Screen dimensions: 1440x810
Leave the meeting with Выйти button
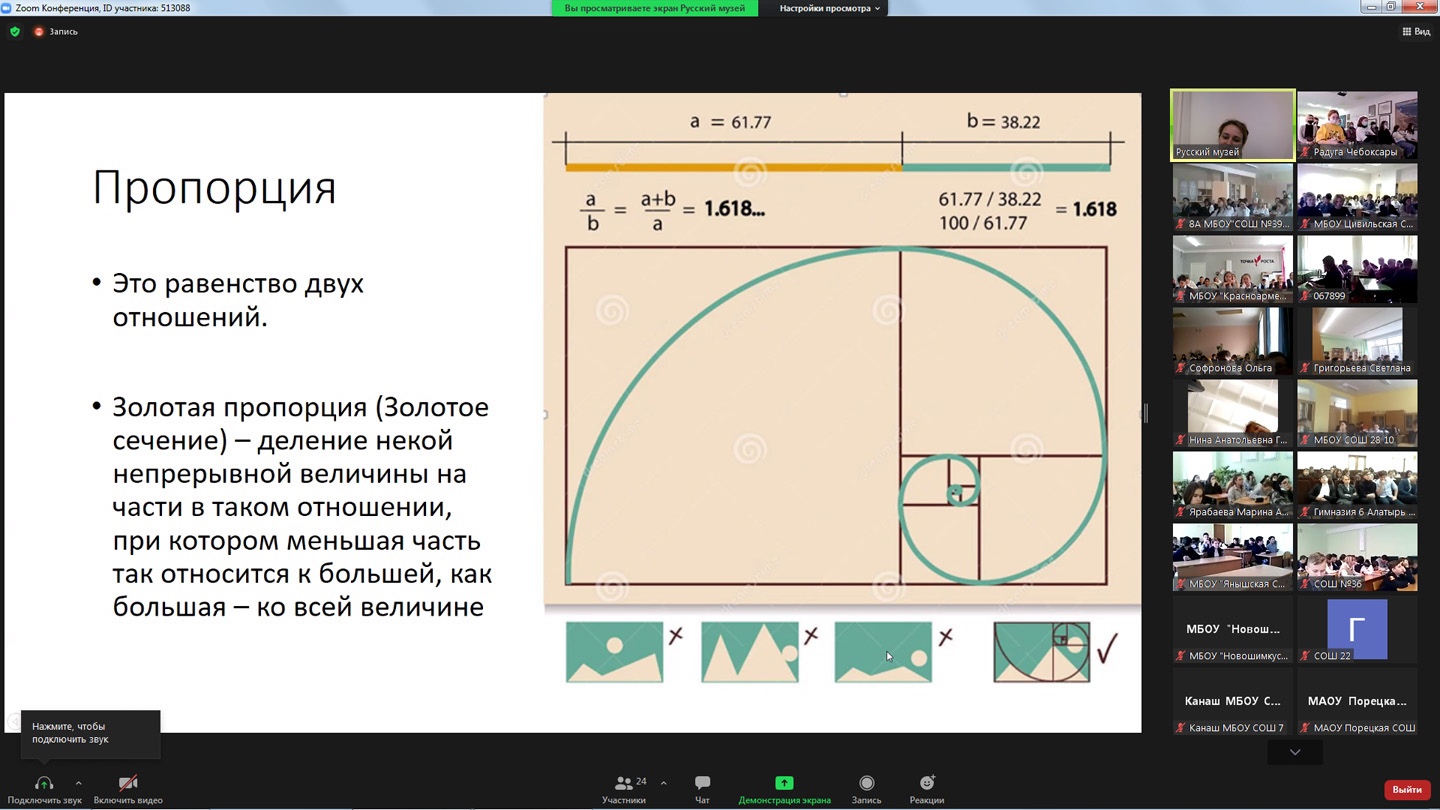(x=1406, y=789)
